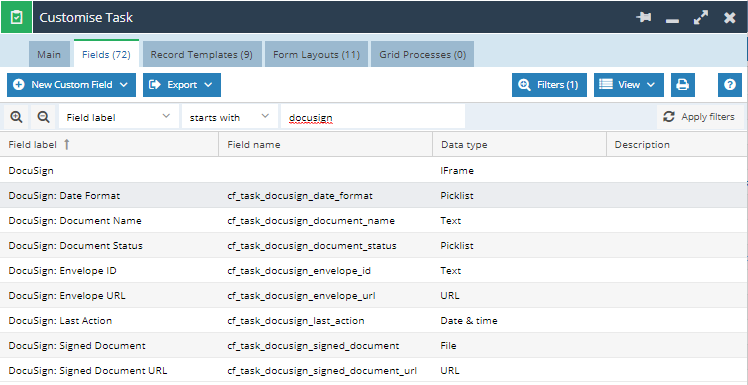Open the View dropdown menu

628,85
